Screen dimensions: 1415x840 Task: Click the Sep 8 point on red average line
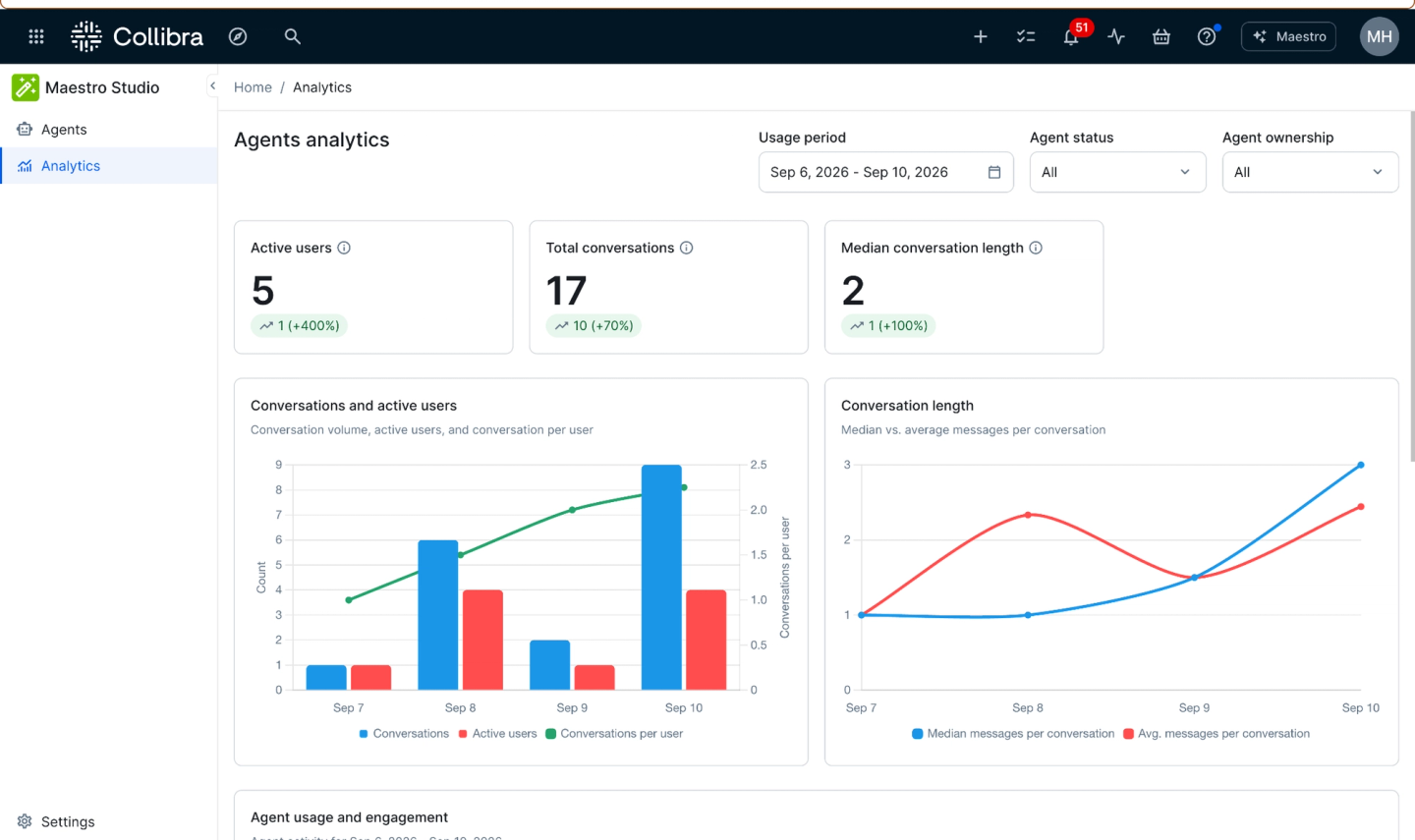point(1028,515)
